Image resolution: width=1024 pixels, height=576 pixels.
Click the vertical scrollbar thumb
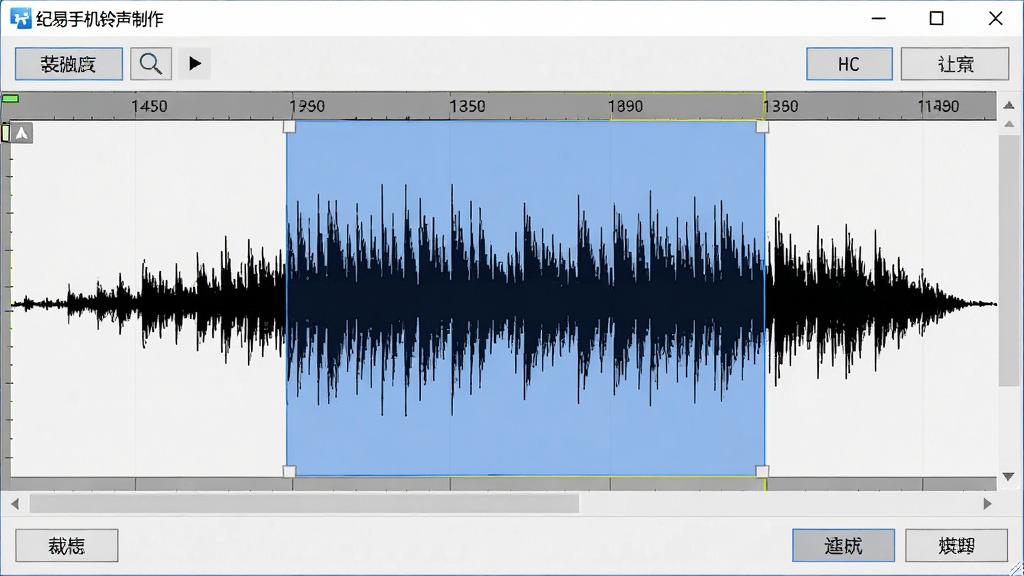(x=1009, y=261)
